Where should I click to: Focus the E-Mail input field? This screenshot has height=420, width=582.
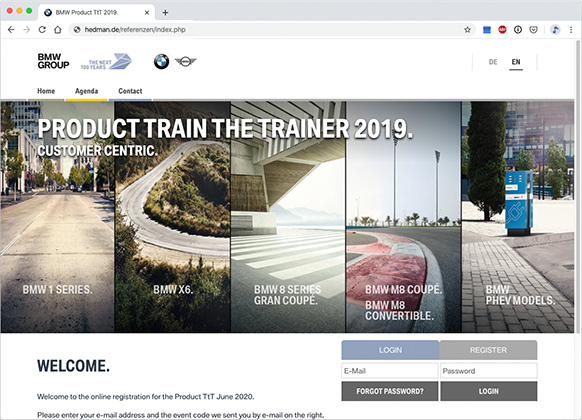pos(390,371)
